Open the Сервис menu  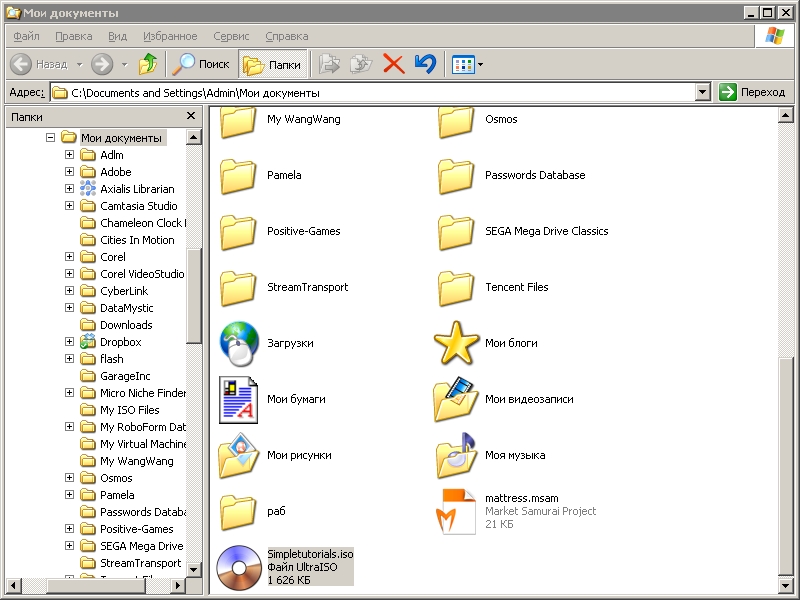(x=231, y=36)
